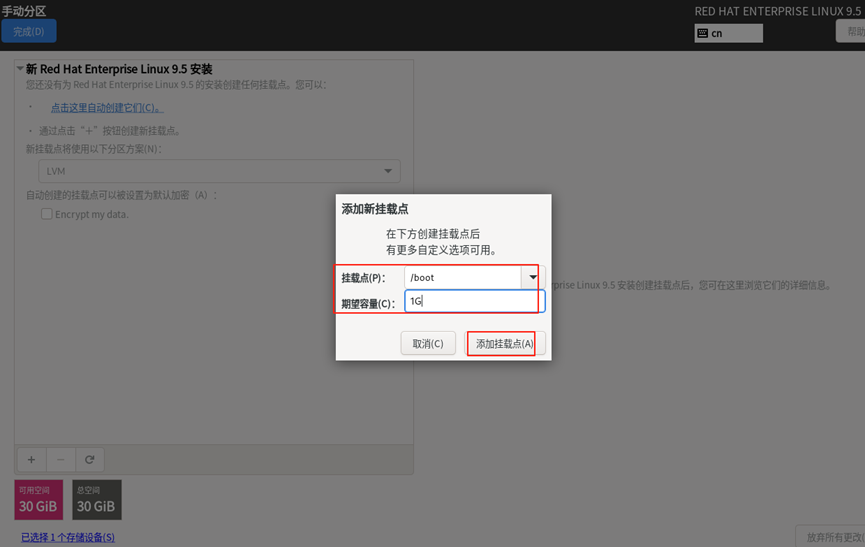Collapse the new Red Hat Enterprise Linux 9.5 section

coord(20,69)
